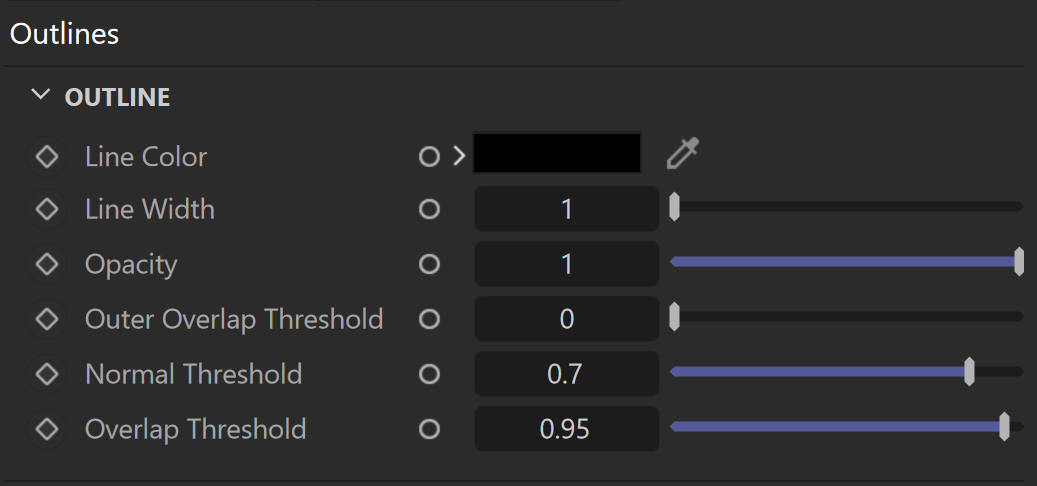Click the Overlap Threshold slider handle
The image size is (1037, 486).
click(1004, 426)
